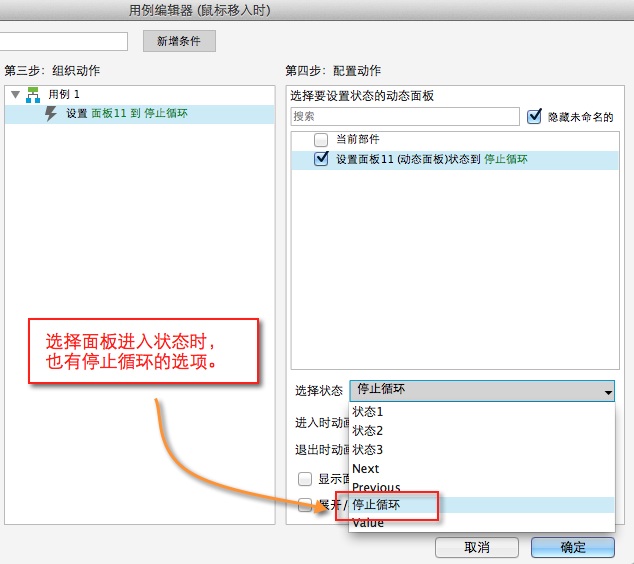Select the 设置 面板11 到 停止循环 action

tap(126, 114)
